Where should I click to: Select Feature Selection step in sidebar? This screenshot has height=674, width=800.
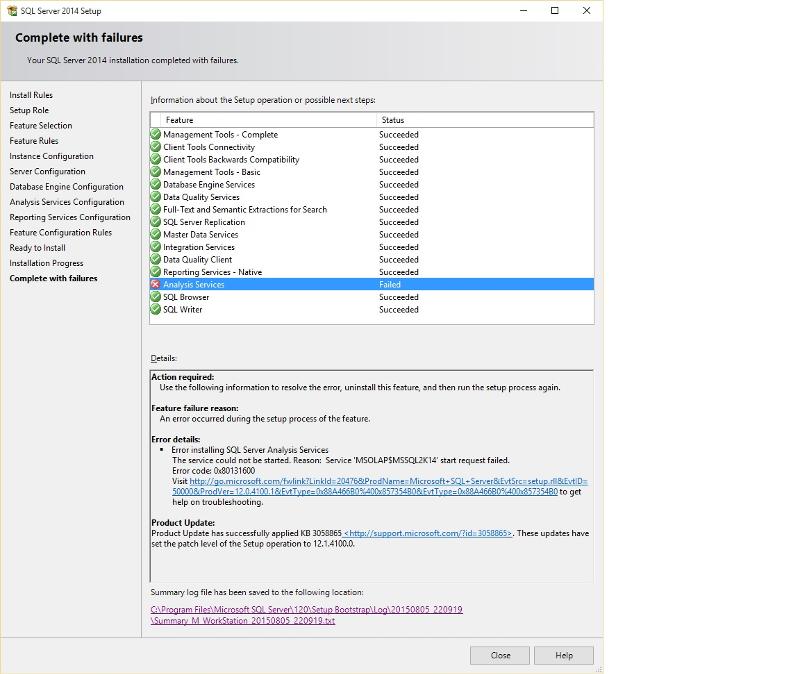pos(41,126)
